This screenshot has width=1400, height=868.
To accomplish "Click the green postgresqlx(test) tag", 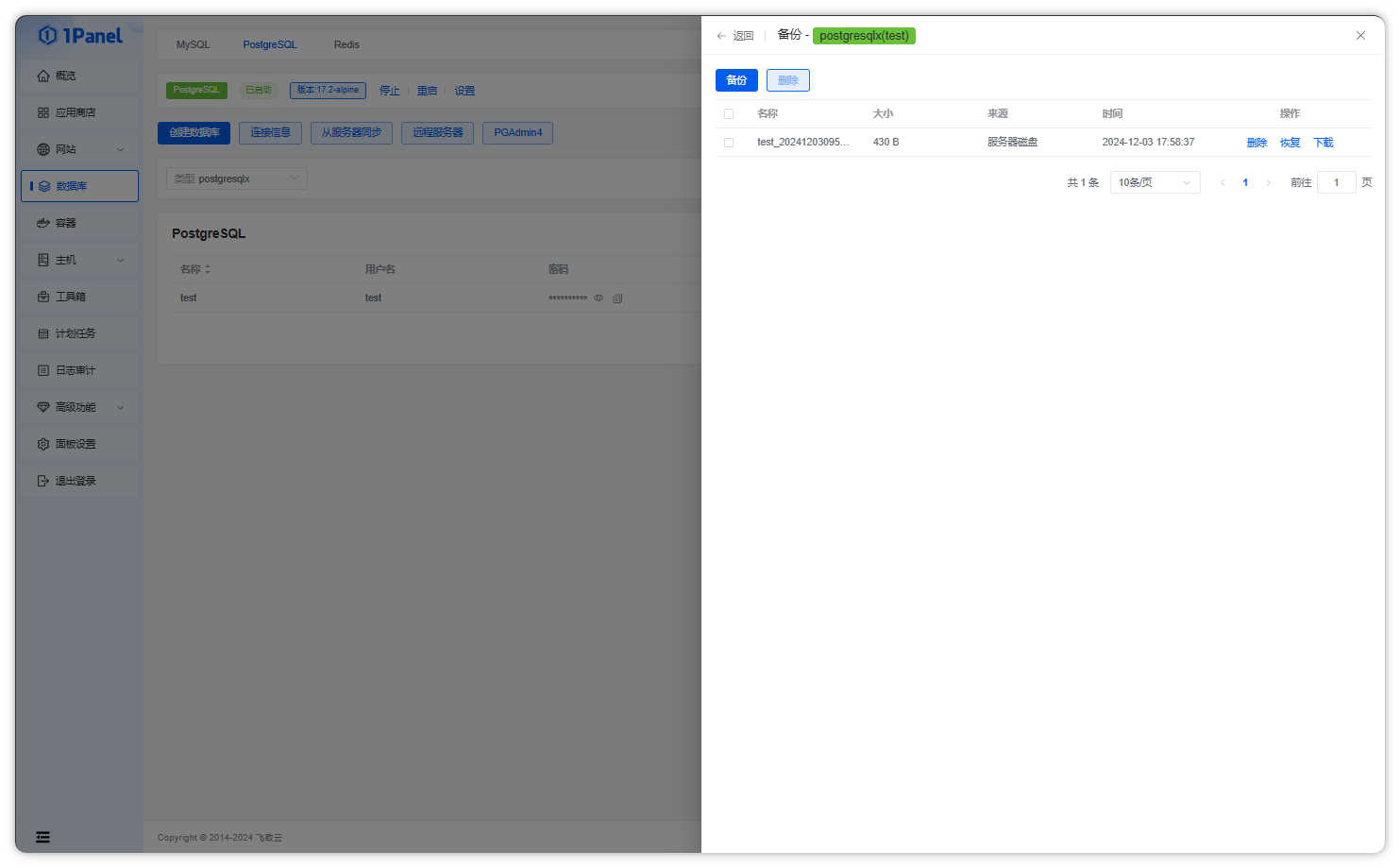I will pos(864,36).
